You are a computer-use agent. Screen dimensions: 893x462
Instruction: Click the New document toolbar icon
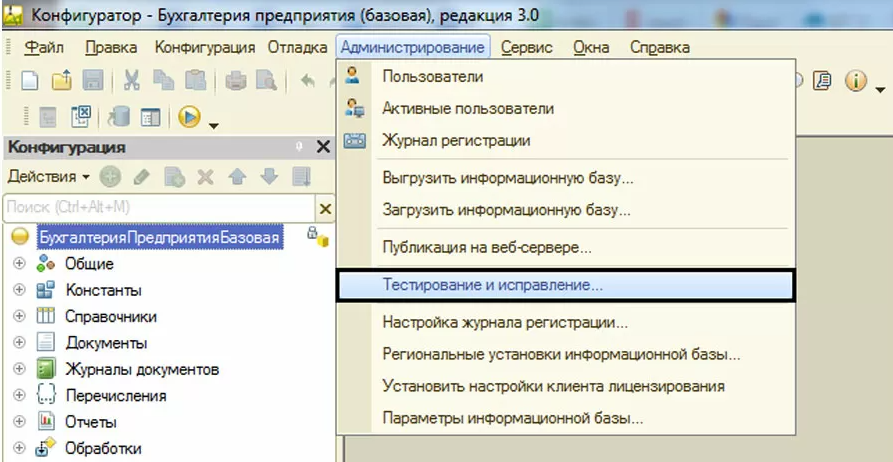click(29, 81)
